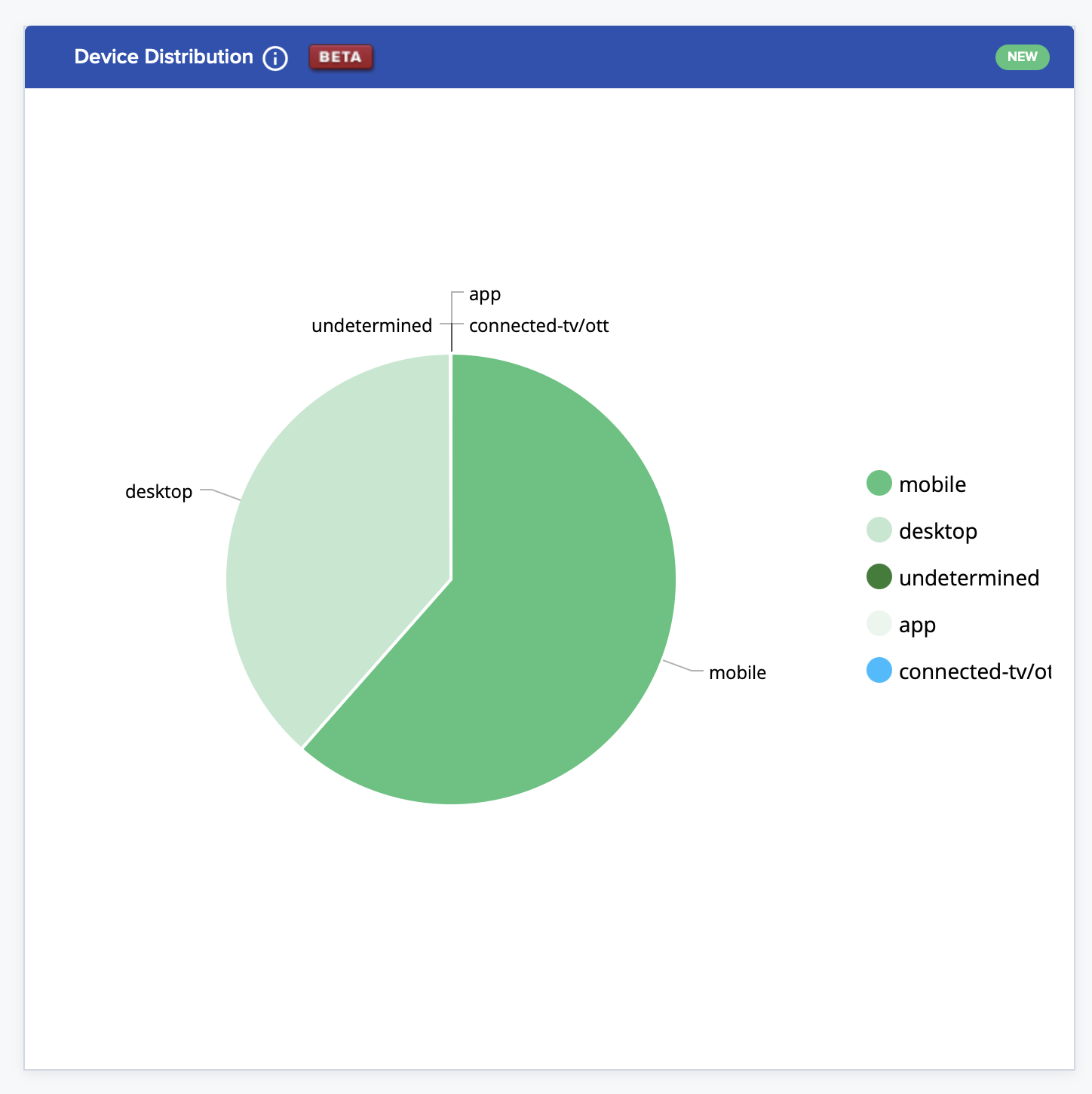Click the connected-tv/ott label above the pie

click(538, 326)
